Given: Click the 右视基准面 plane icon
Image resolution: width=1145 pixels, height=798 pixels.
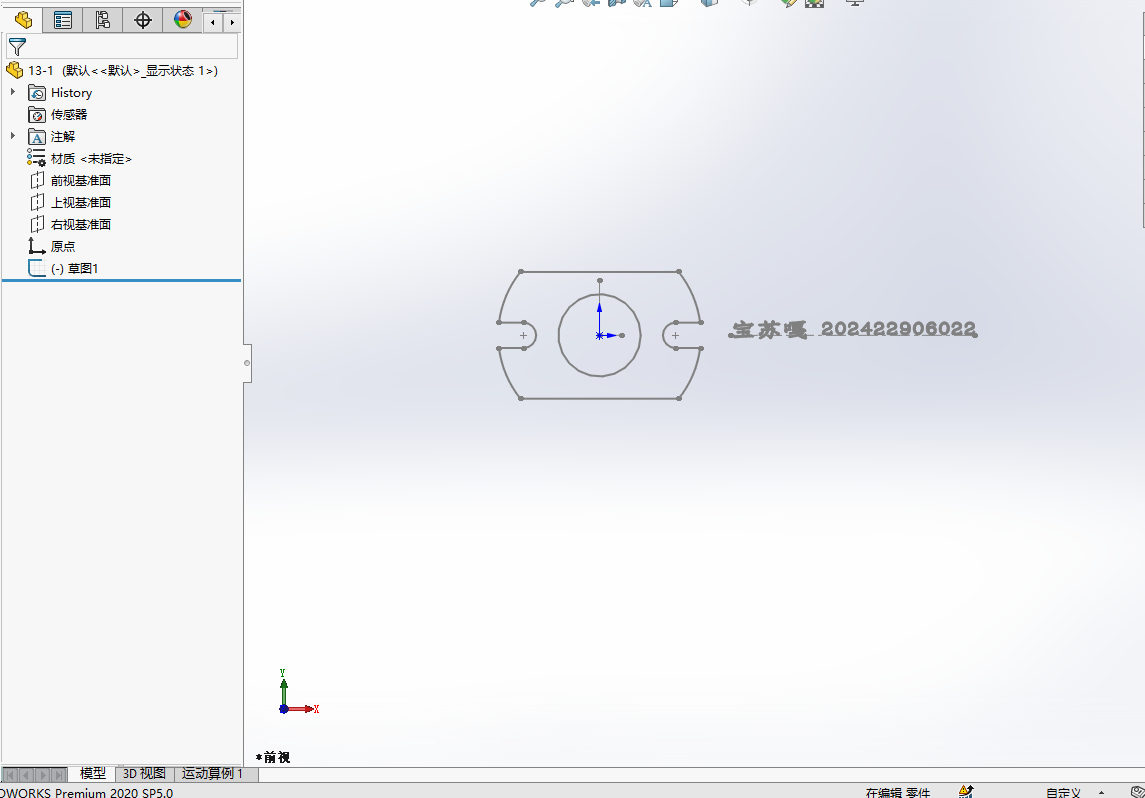Looking at the screenshot, I should coord(37,224).
